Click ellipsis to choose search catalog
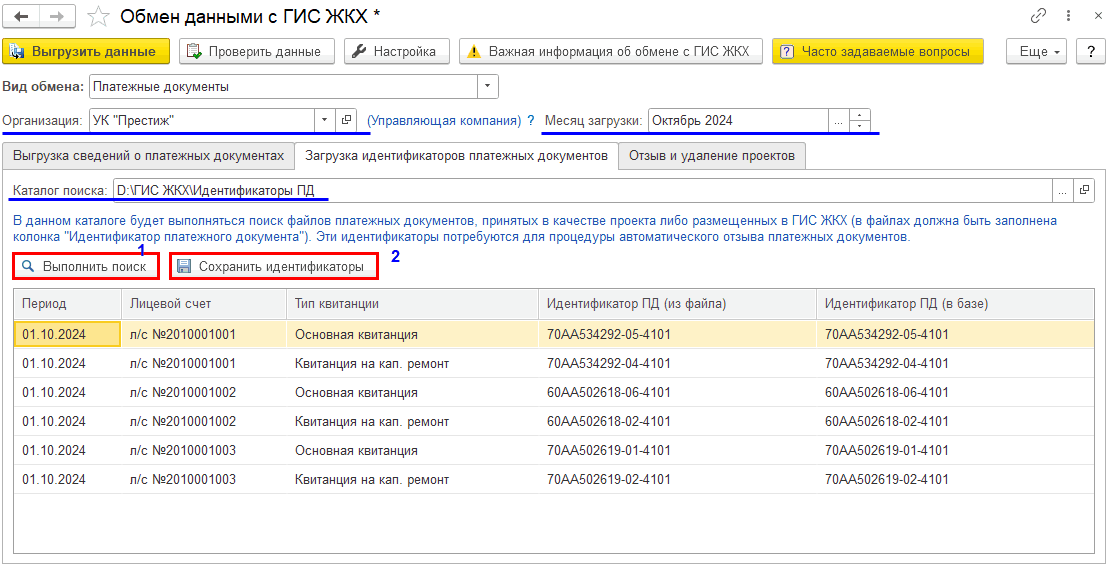The image size is (1117, 564). pos(1063,190)
